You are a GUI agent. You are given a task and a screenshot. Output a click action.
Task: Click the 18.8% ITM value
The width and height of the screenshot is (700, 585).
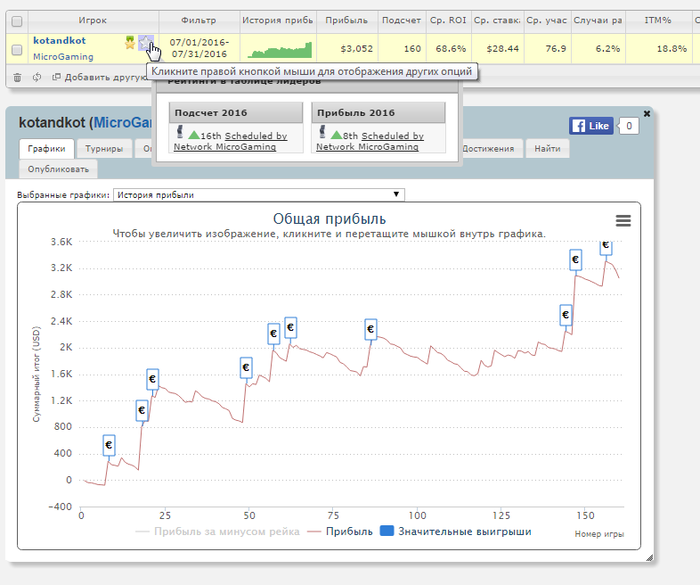pyautogui.click(x=671, y=49)
